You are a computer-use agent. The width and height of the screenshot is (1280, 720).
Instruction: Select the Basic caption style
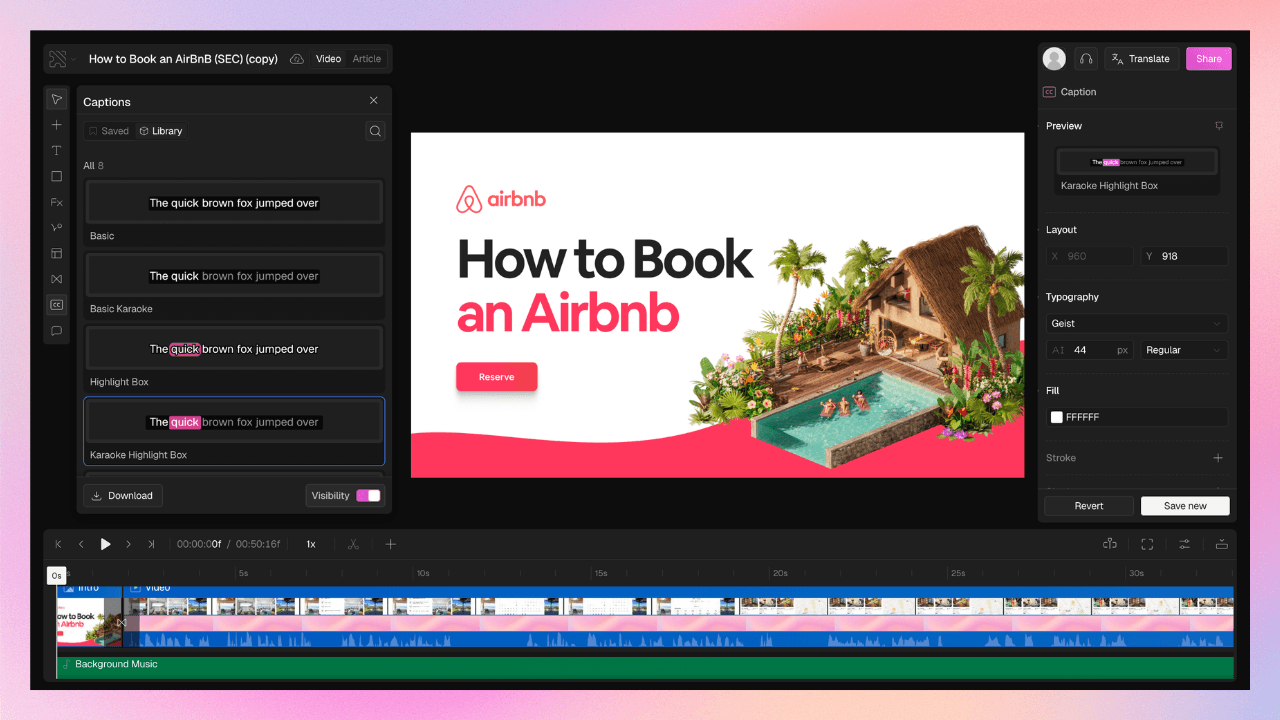pyautogui.click(x=234, y=211)
